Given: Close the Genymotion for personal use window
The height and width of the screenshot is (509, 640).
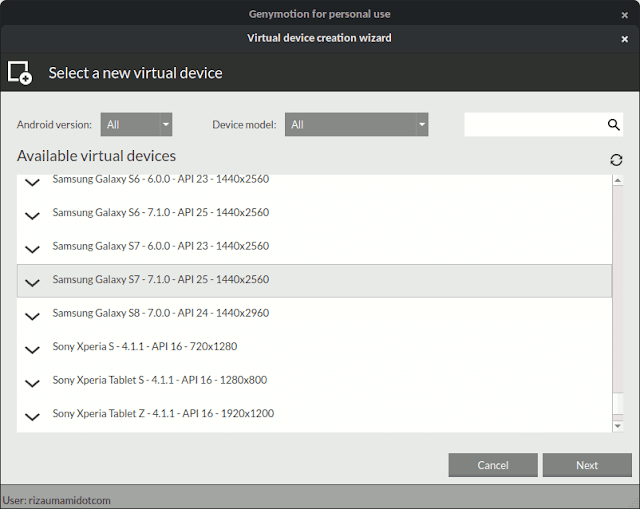Looking at the screenshot, I should click(x=624, y=15).
